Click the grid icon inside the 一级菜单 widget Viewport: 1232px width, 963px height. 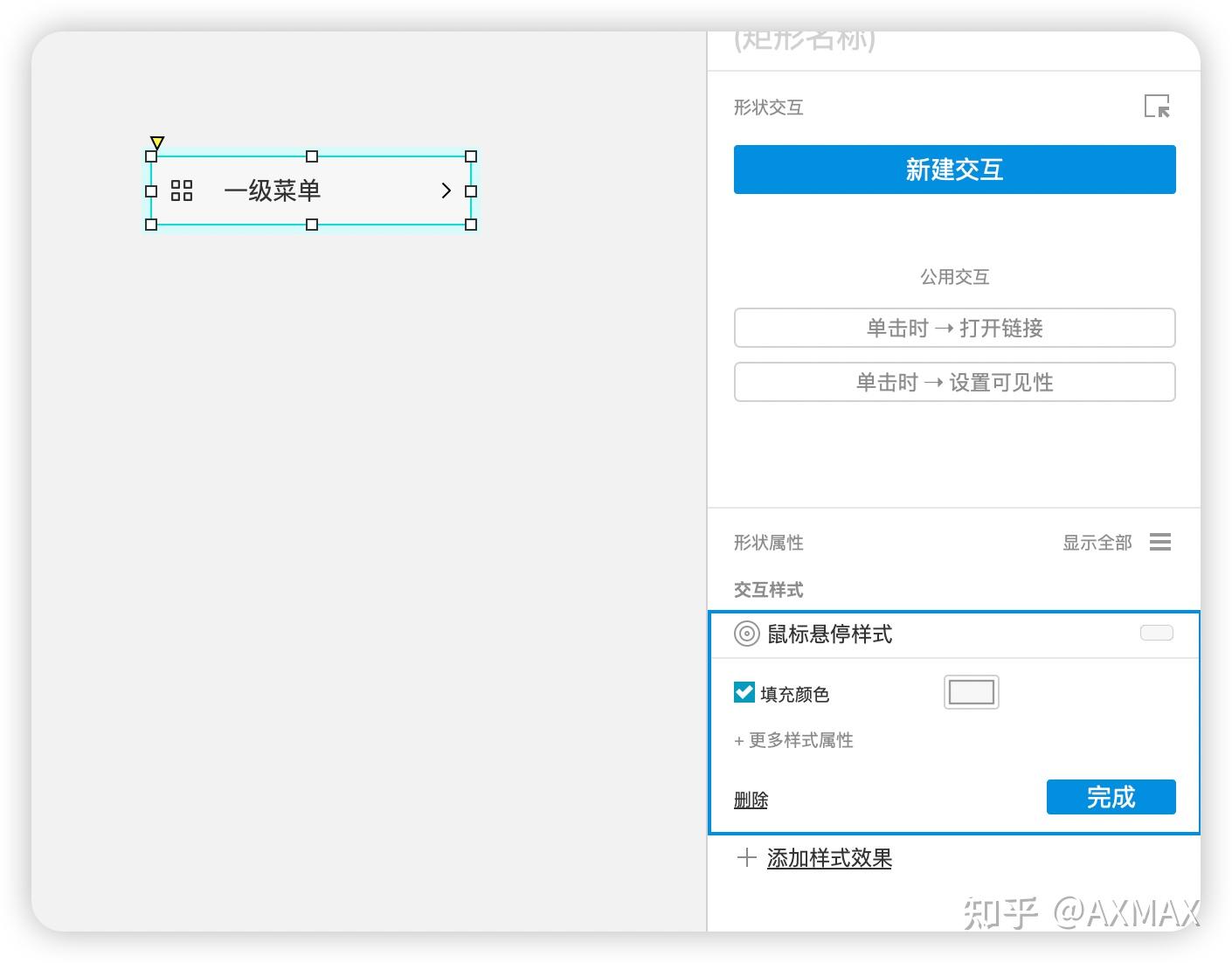coord(181,191)
